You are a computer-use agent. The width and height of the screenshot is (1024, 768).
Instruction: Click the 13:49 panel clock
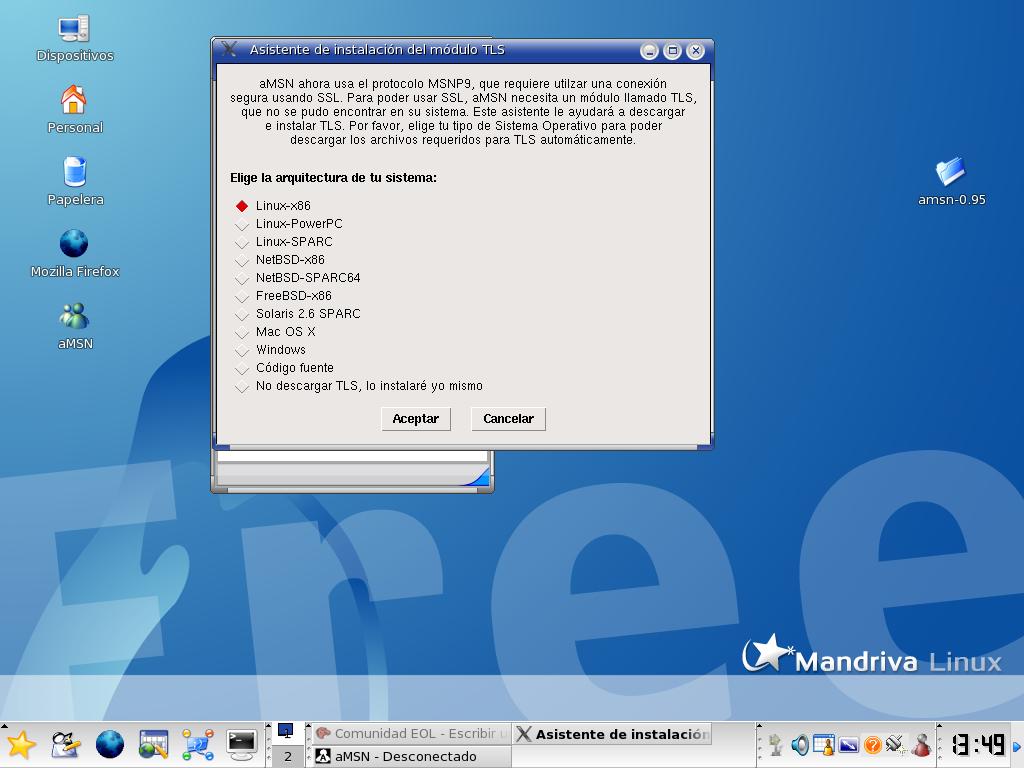[x=978, y=744]
